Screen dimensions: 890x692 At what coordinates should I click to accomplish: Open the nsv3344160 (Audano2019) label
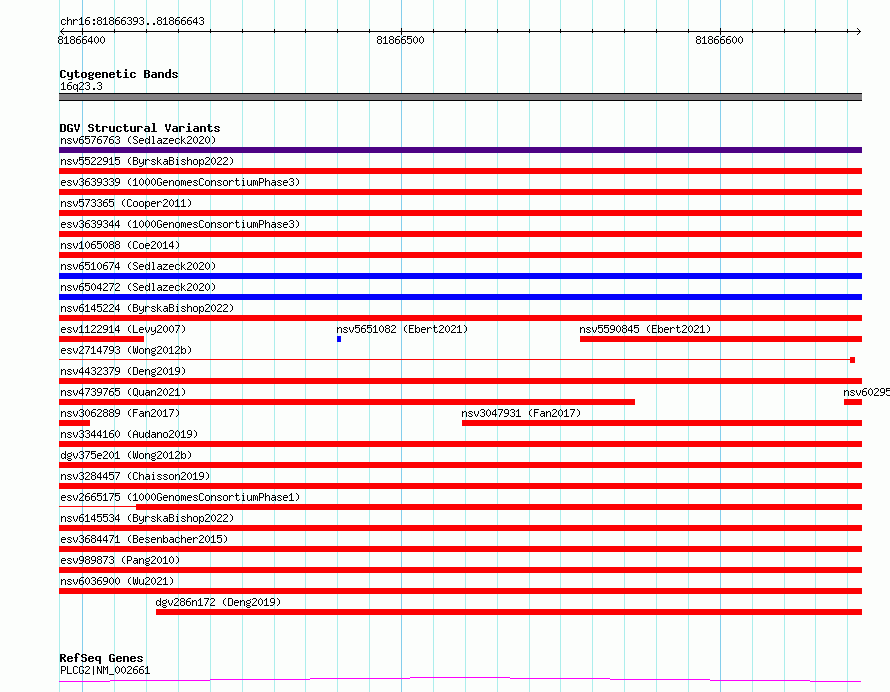129,434
